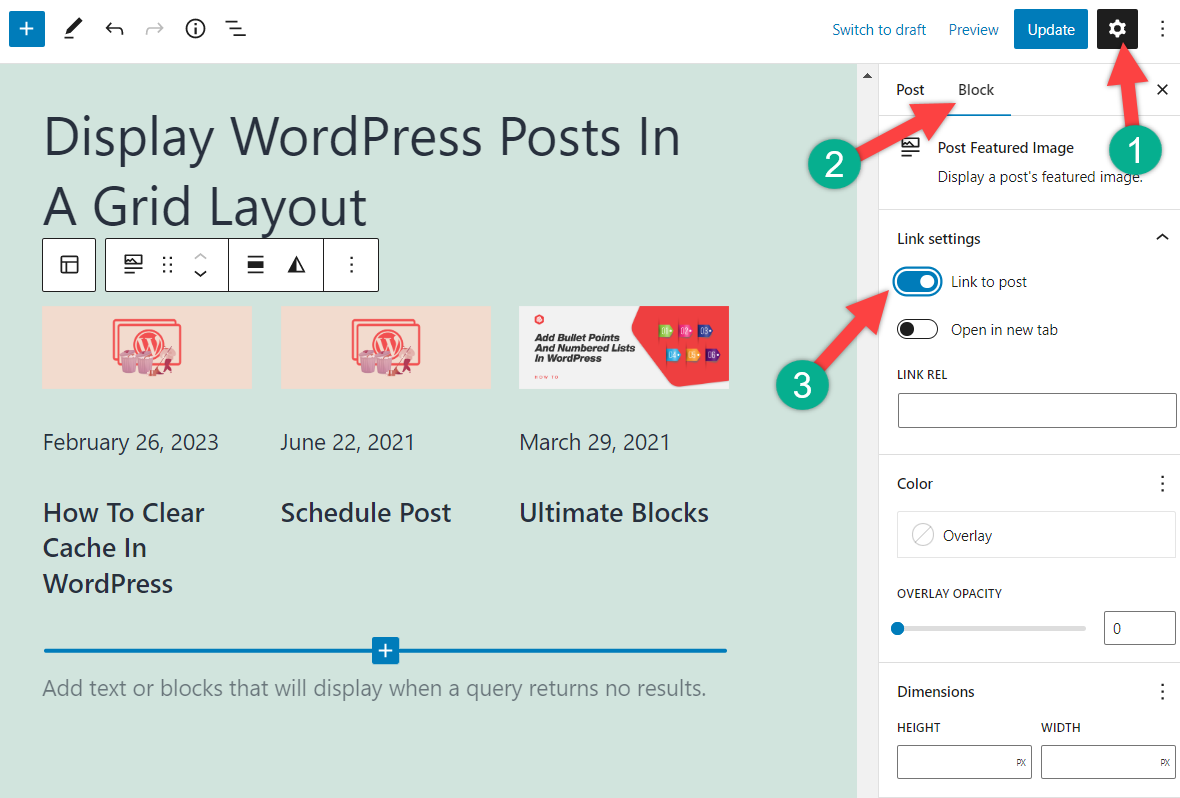Open the editor Options with the three-dot icon

(1162, 28)
